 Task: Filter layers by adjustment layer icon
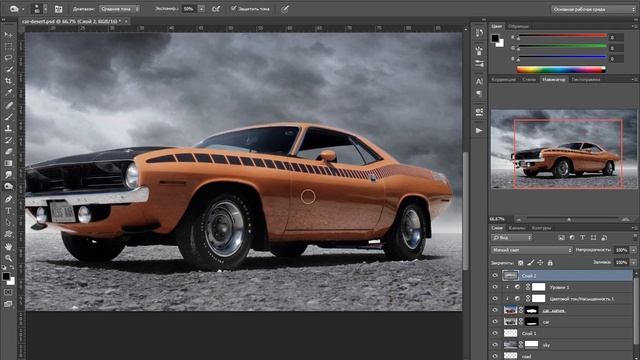tap(572, 238)
